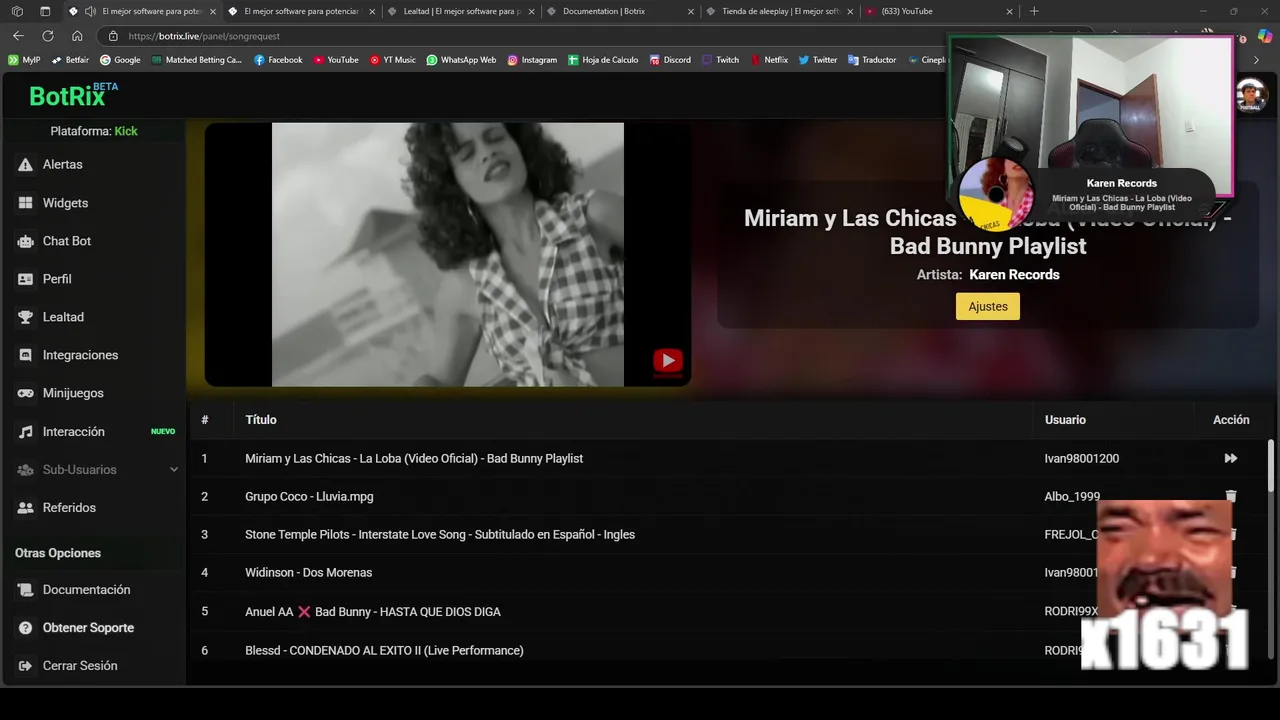Open the WhatsApp Web bookmark
The width and height of the screenshot is (1280, 720).
[x=461, y=60]
